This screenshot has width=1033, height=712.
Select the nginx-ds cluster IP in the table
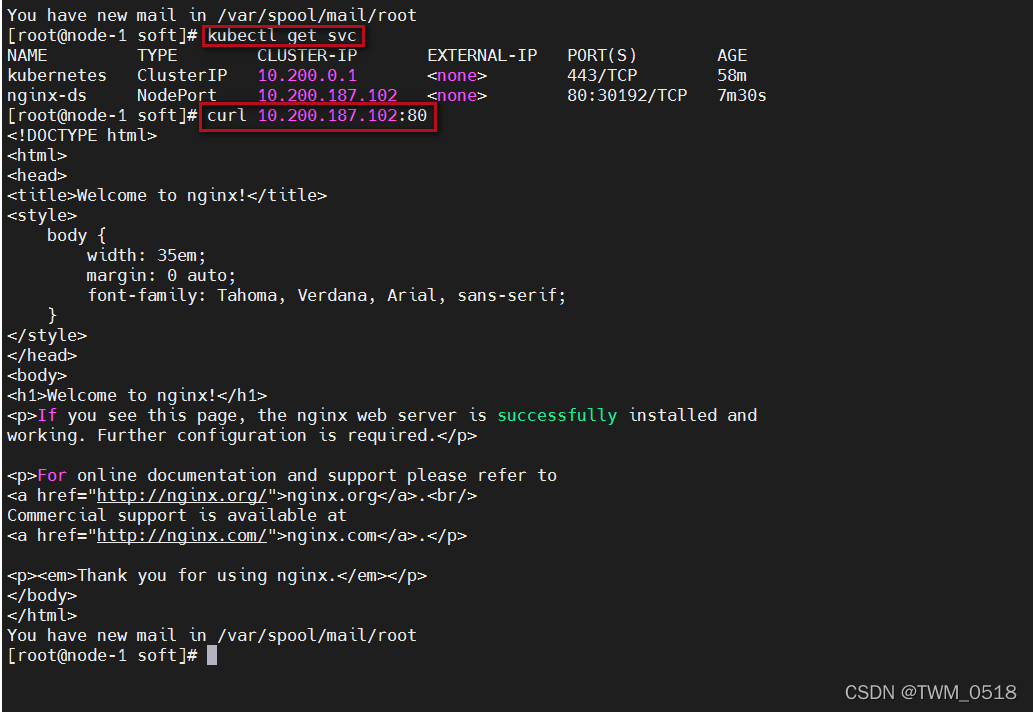click(327, 96)
